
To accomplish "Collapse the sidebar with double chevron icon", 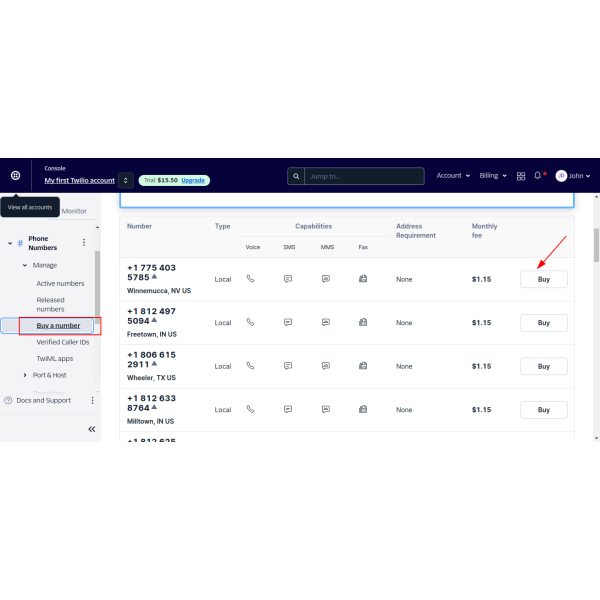I will [91, 429].
